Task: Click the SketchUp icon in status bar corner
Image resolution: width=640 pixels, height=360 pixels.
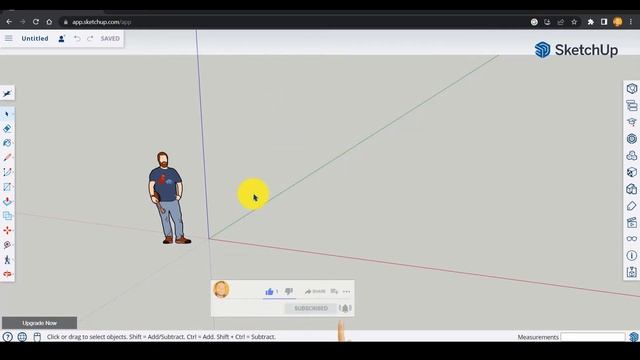Action: [633, 337]
